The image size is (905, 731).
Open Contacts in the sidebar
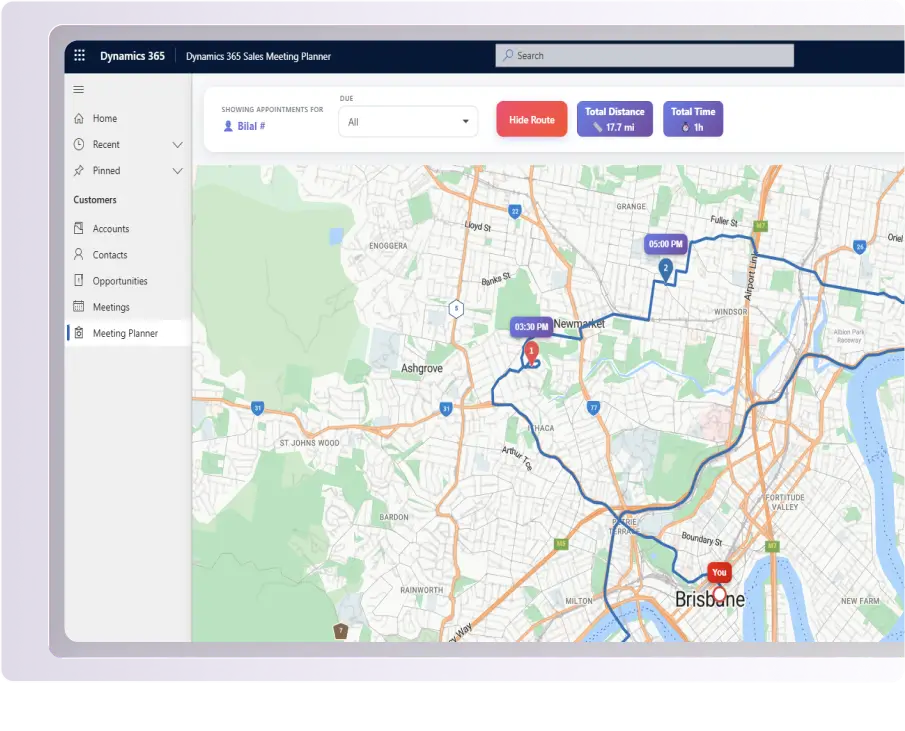tap(128, 254)
